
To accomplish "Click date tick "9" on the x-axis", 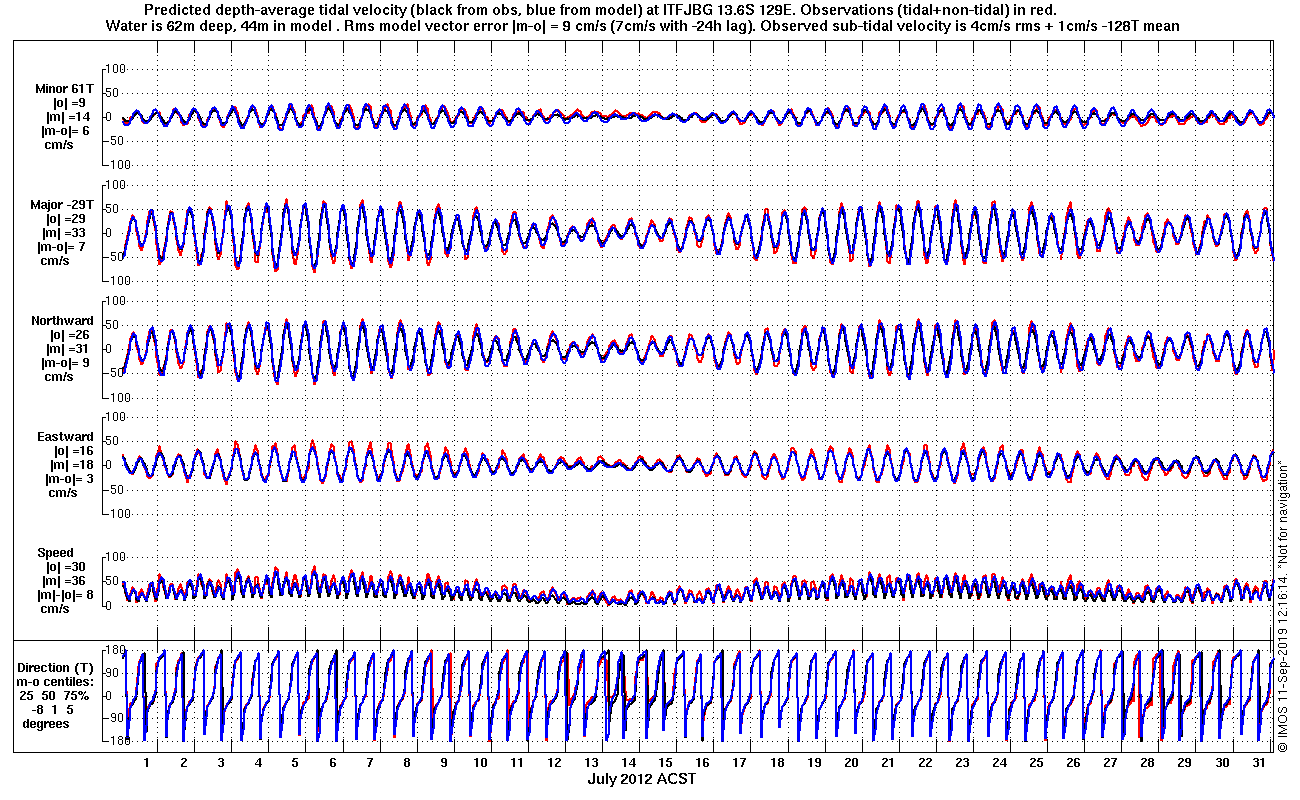I will [444, 763].
